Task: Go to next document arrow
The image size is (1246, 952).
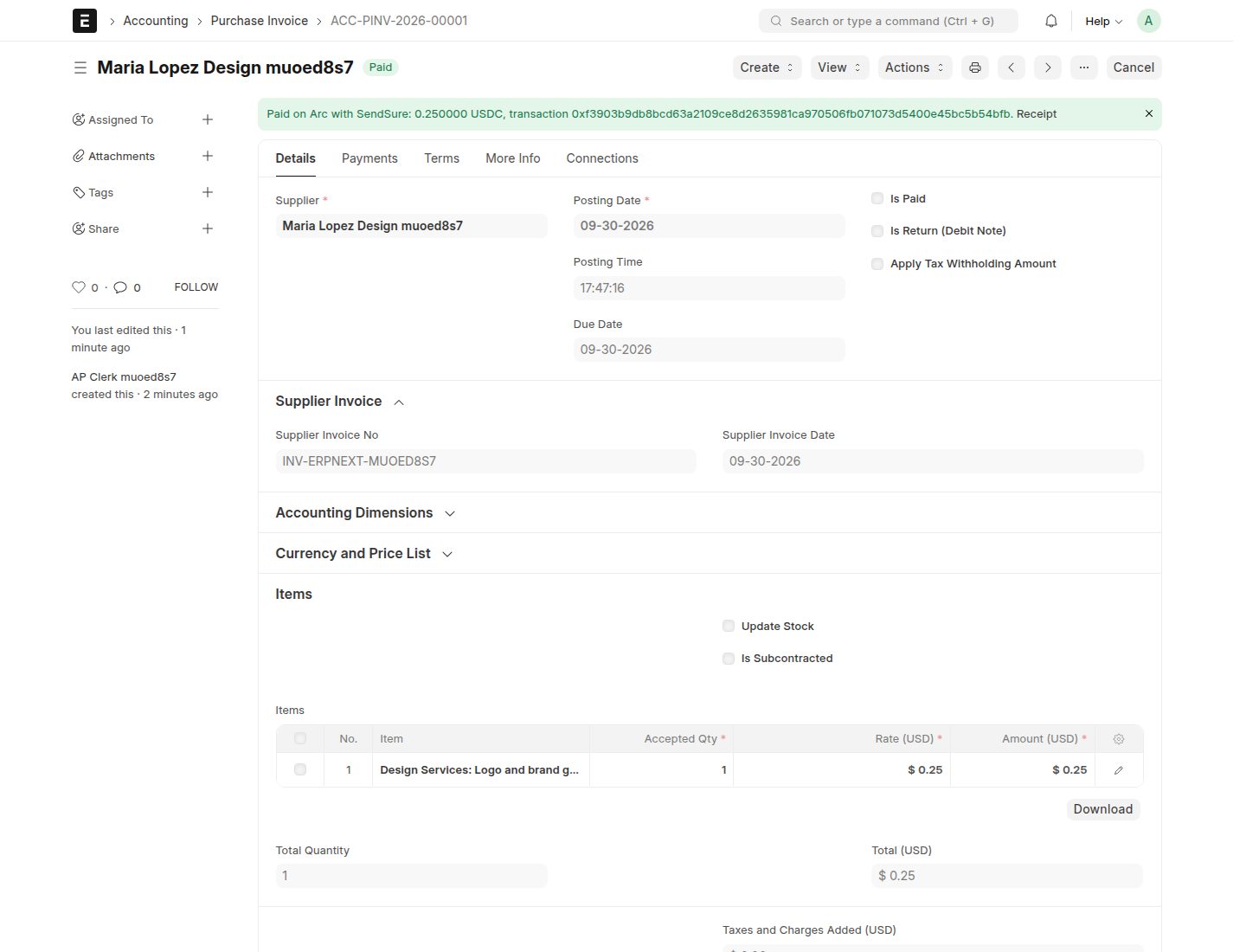Action: [x=1048, y=68]
